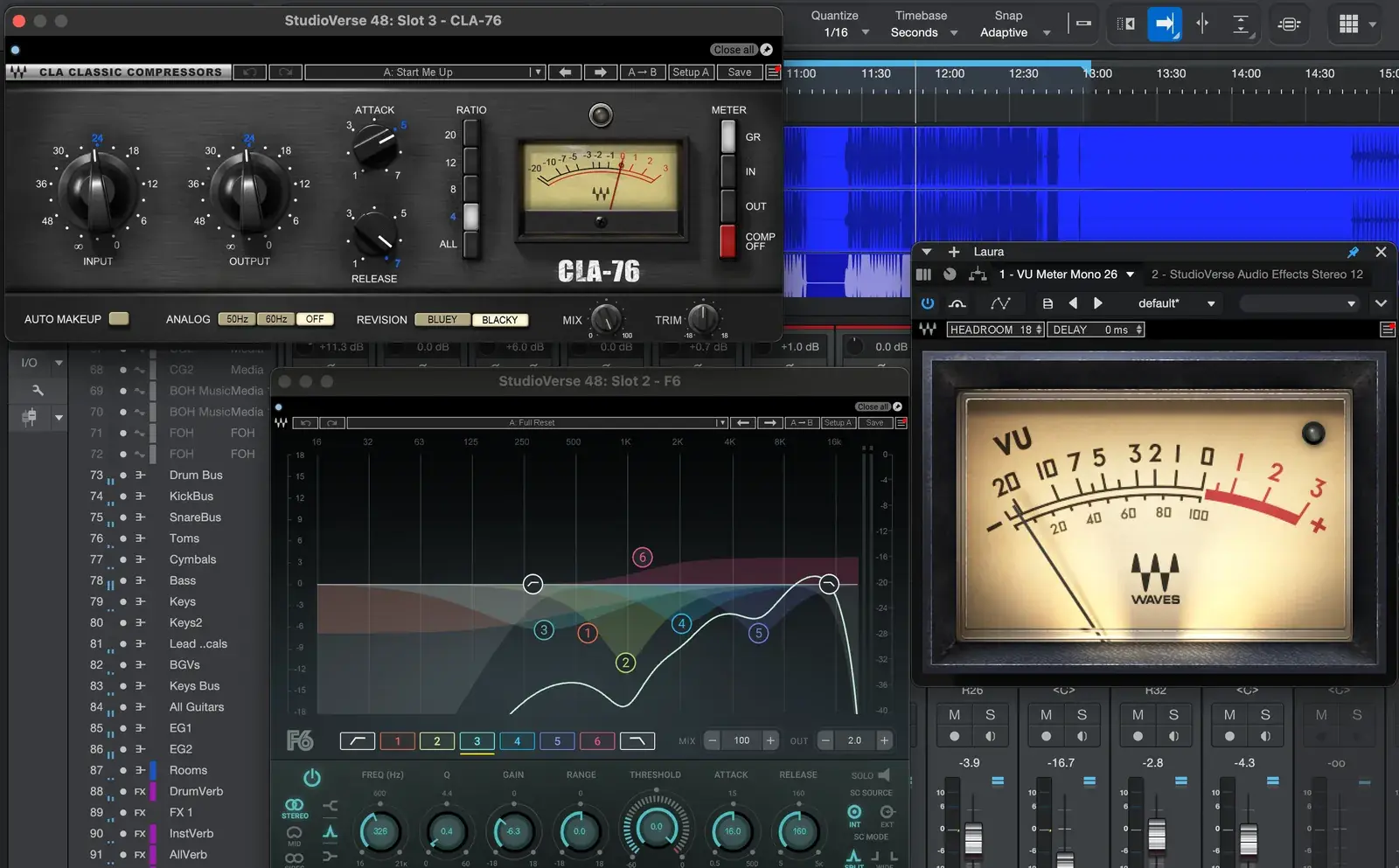Select STEREO mode in F6

click(295, 808)
